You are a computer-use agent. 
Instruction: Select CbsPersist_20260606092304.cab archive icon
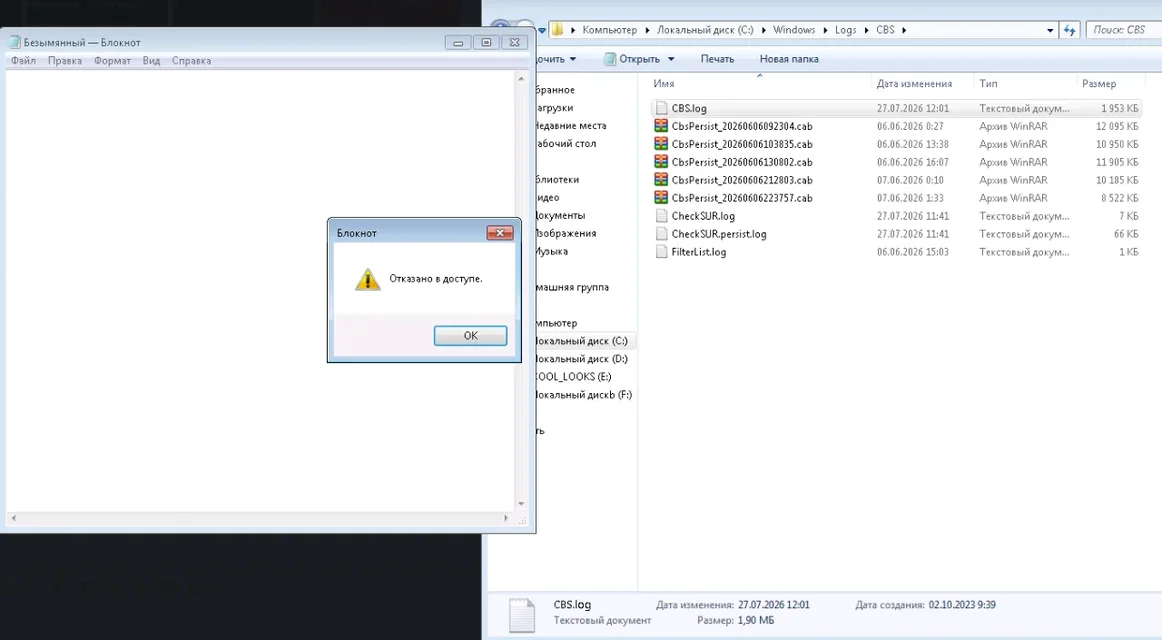pos(661,126)
